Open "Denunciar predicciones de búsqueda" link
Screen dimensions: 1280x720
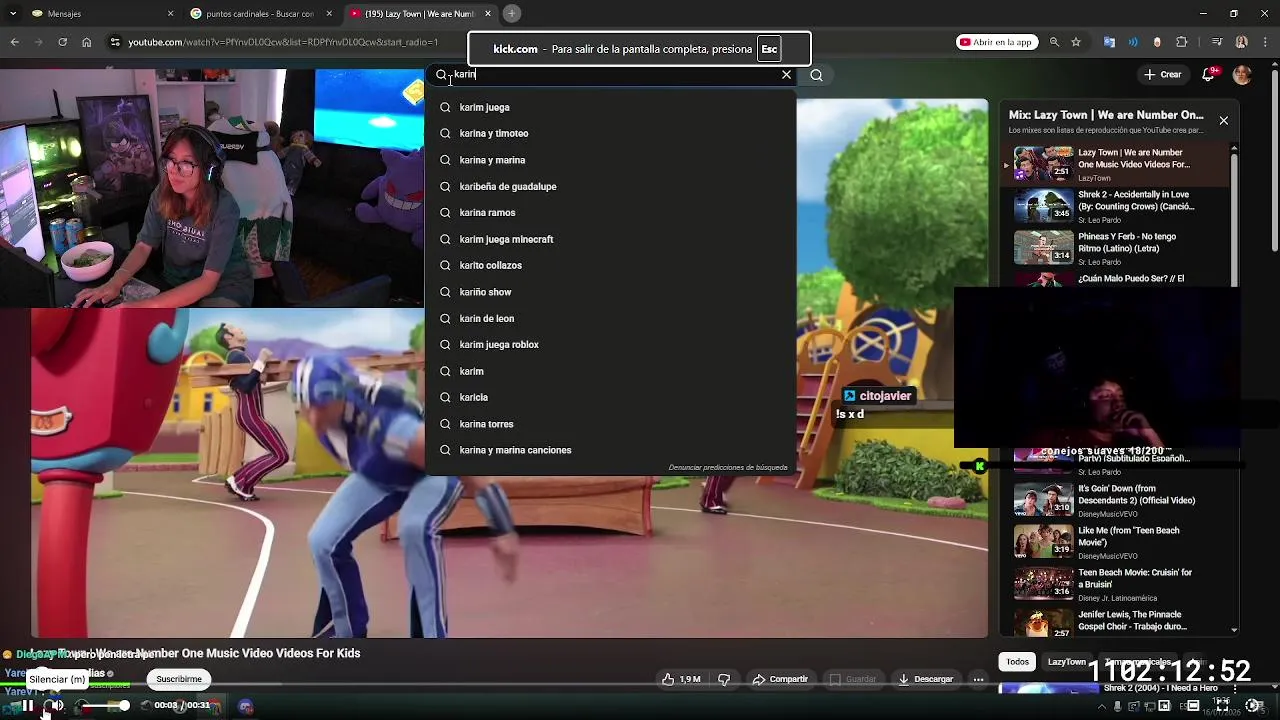[728, 467]
